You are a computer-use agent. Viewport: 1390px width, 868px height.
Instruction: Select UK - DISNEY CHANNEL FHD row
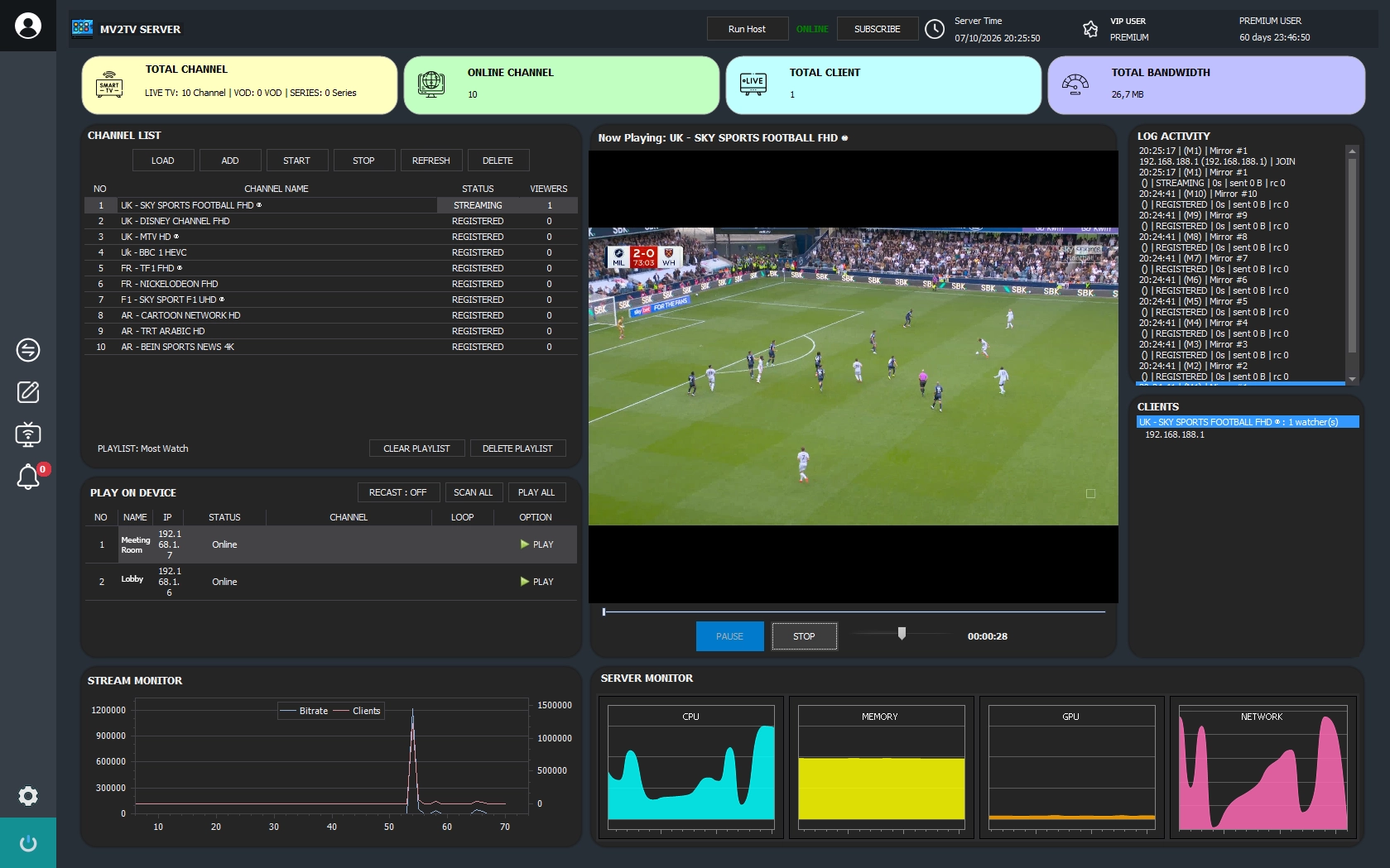click(x=331, y=221)
